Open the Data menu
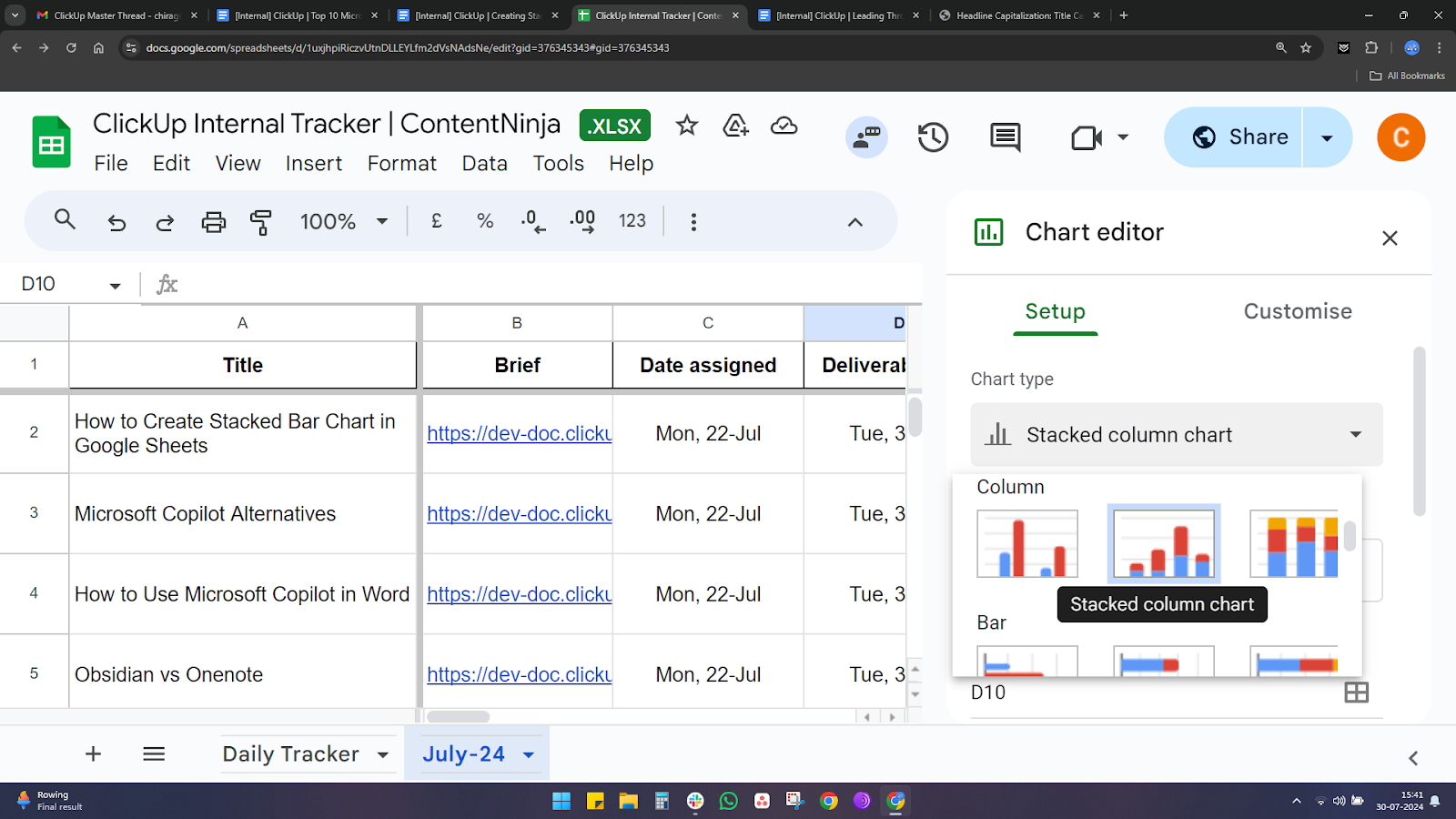Image resolution: width=1456 pixels, height=819 pixels. point(484,164)
